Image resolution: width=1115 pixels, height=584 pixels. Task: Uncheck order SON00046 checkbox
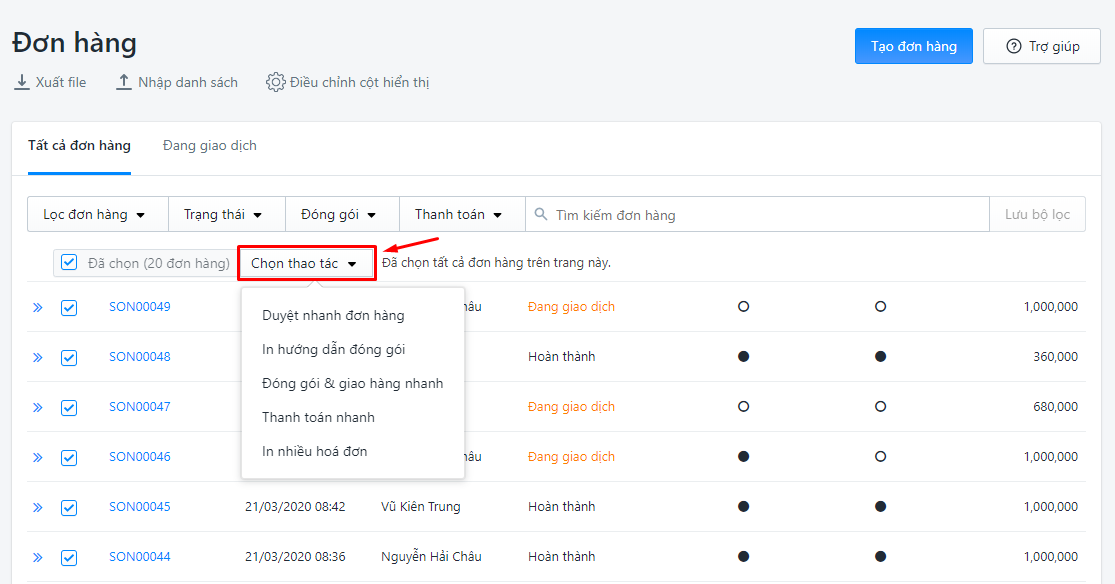(x=69, y=457)
